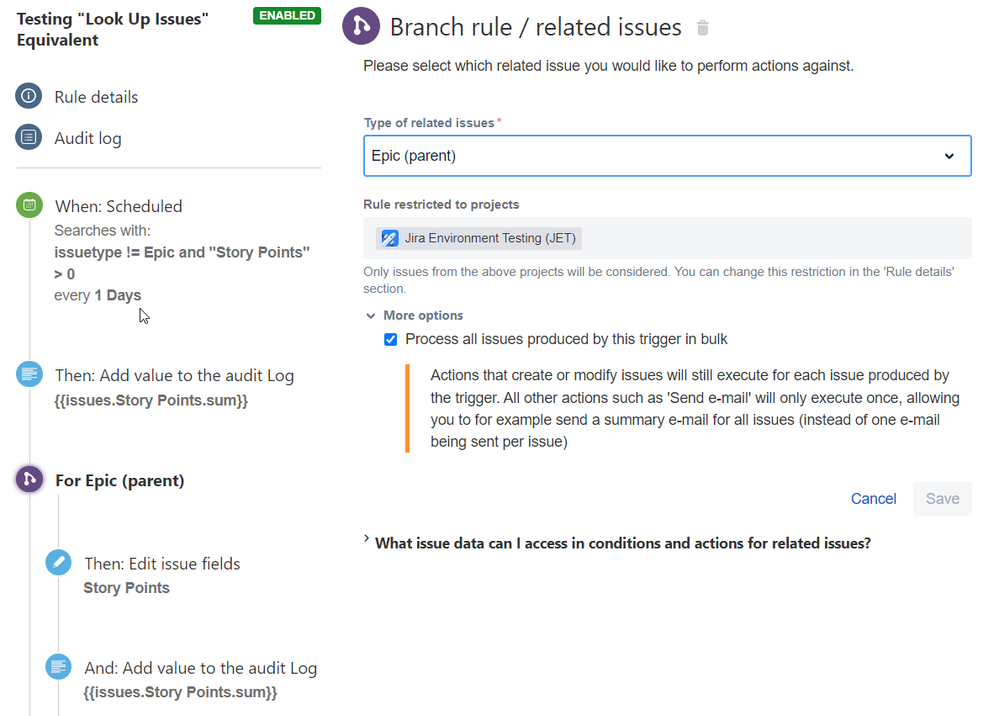
Task: Select the purple Epic branch icon in sidebar
Action: pyautogui.click(x=29, y=480)
